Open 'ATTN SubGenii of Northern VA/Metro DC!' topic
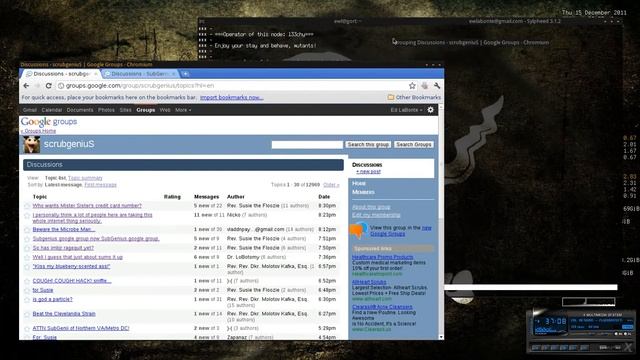This screenshot has height=360, width=640. pyautogui.click(x=81, y=328)
